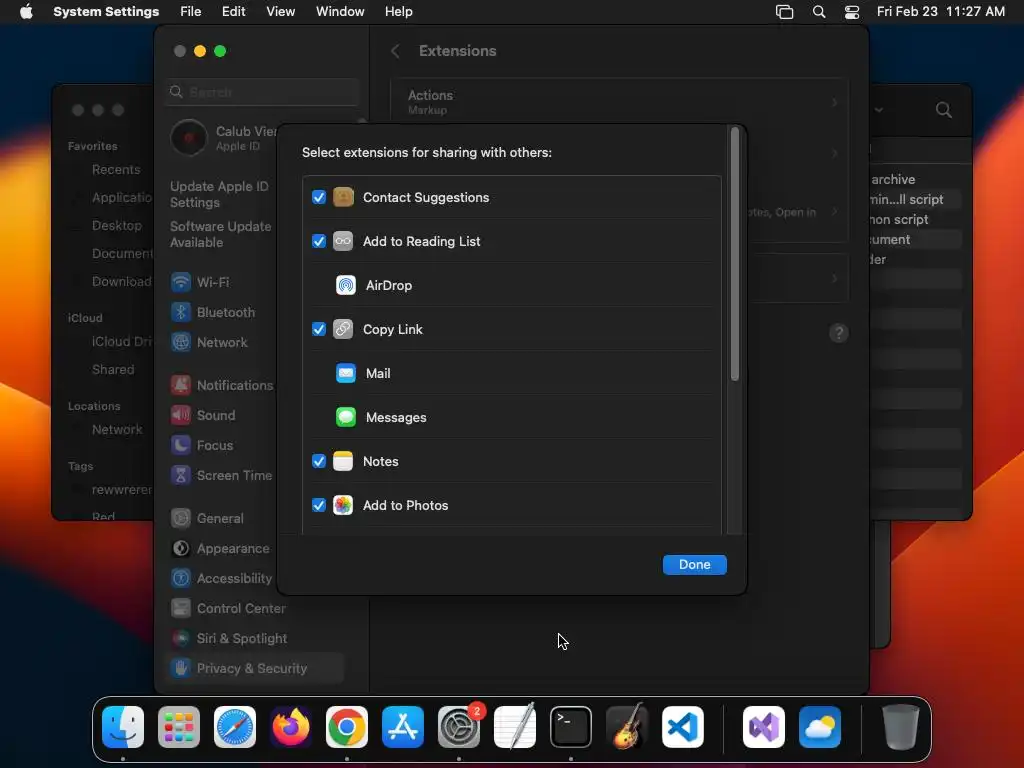The width and height of the screenshot is (1024, 768).
Task: Select Recents in the Finder sidebar
Action: click(x=116, y=170)
